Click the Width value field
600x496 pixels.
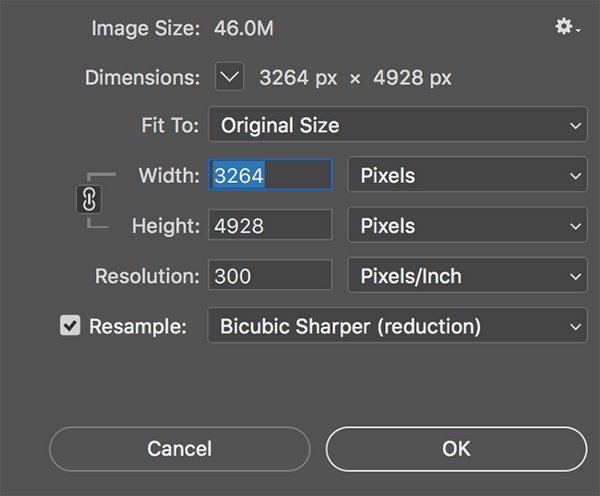(x=270, y=176)
